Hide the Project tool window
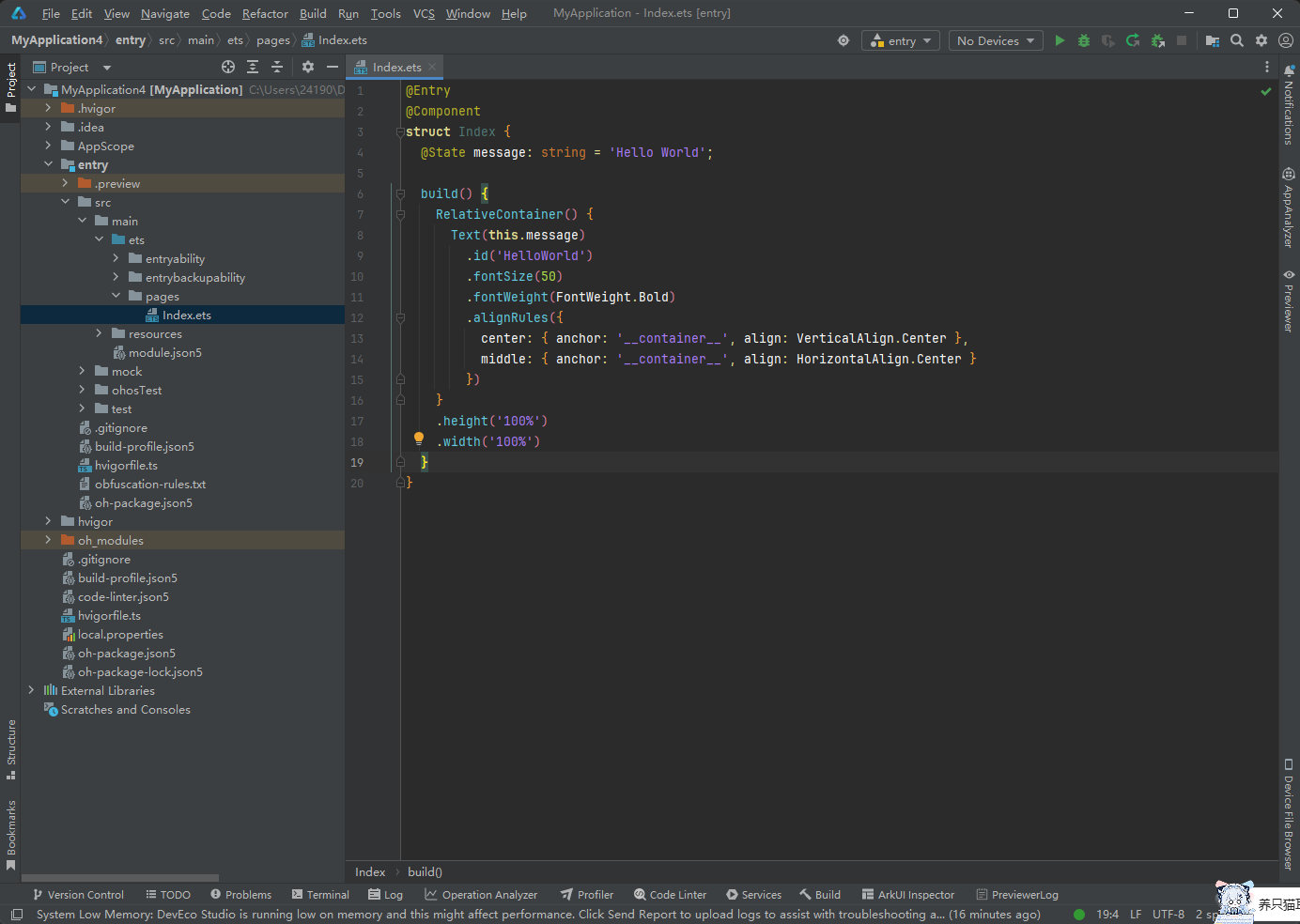 click(332, 67)
